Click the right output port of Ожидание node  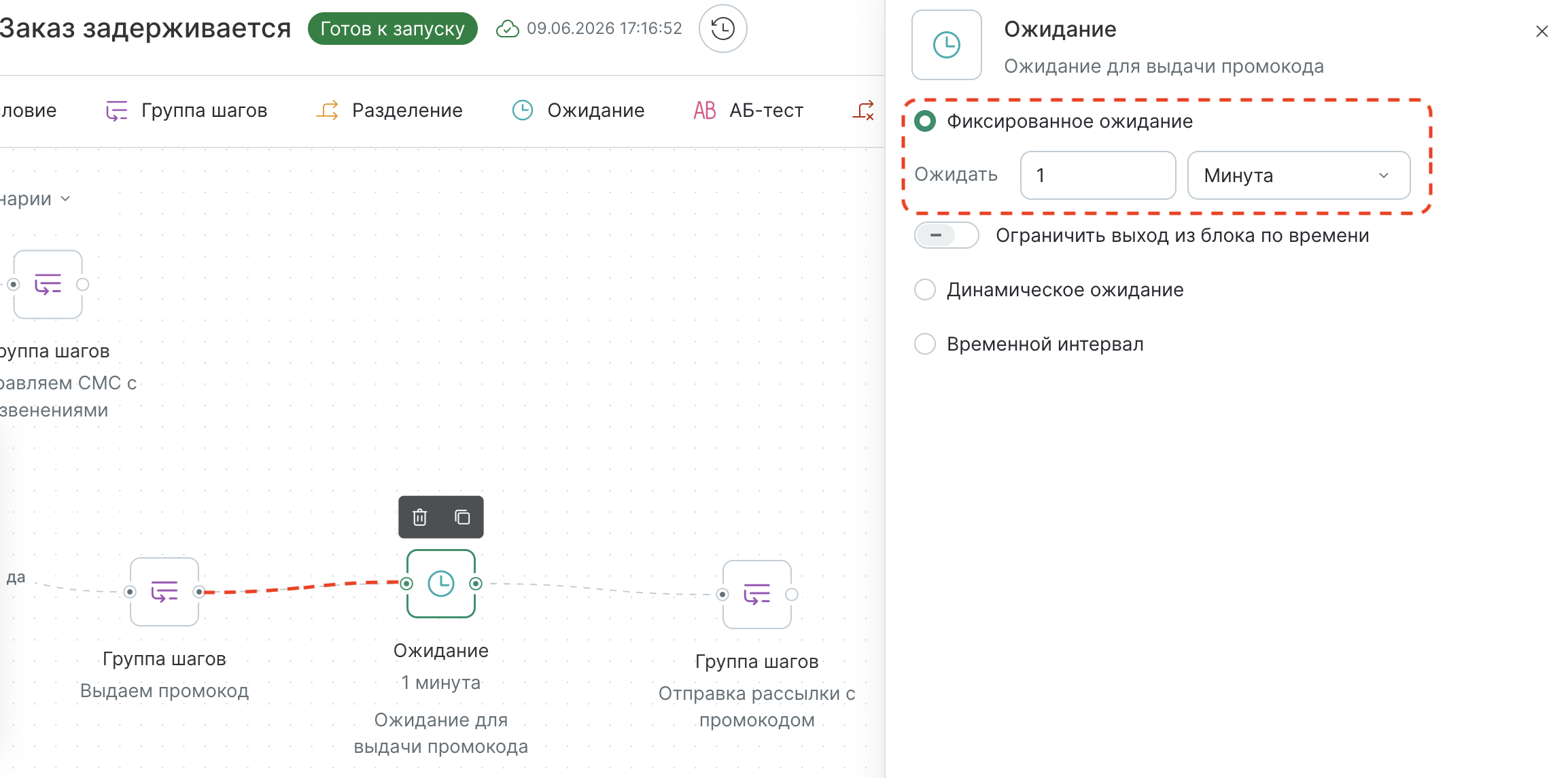(476, 584)
